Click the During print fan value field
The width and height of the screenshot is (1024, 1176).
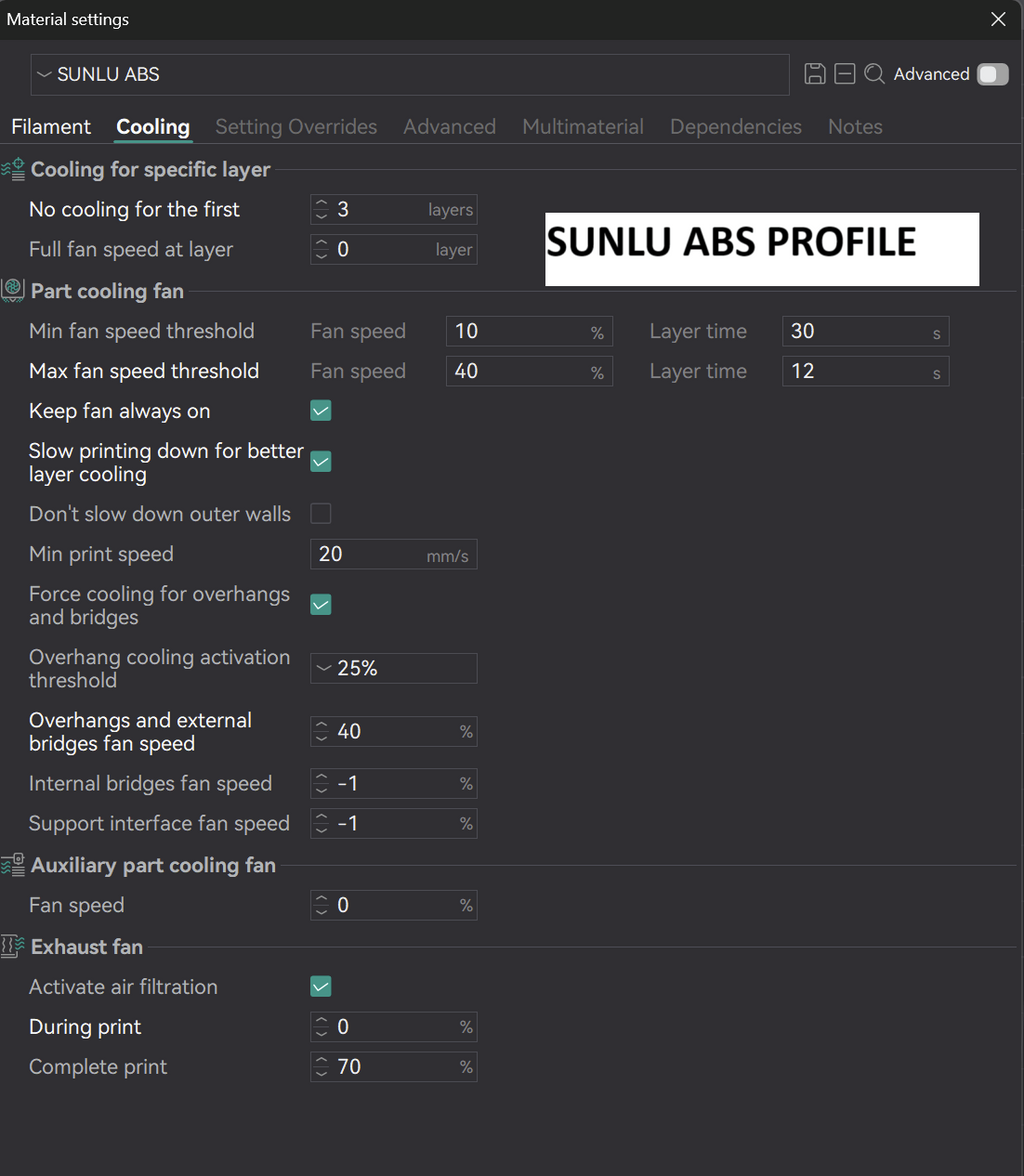394,1027
